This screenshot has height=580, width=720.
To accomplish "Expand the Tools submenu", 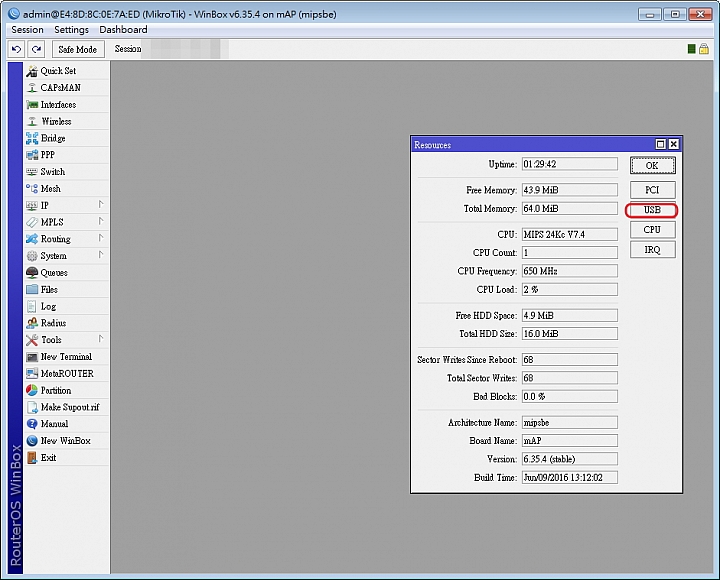I will coord(51,340).
